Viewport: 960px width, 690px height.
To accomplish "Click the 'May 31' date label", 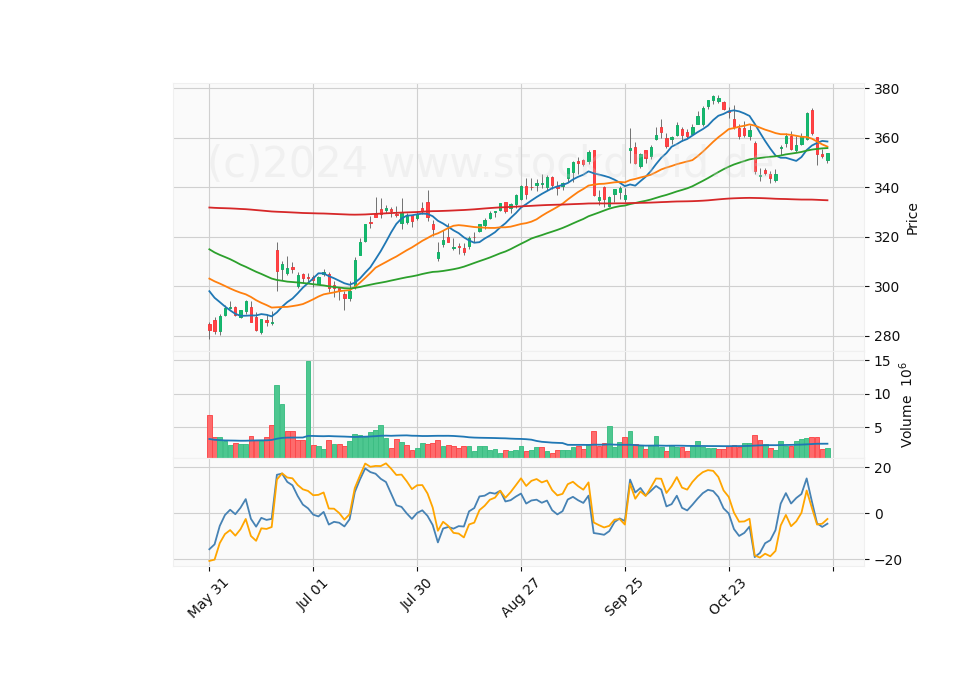I will [x=208, y=598].
